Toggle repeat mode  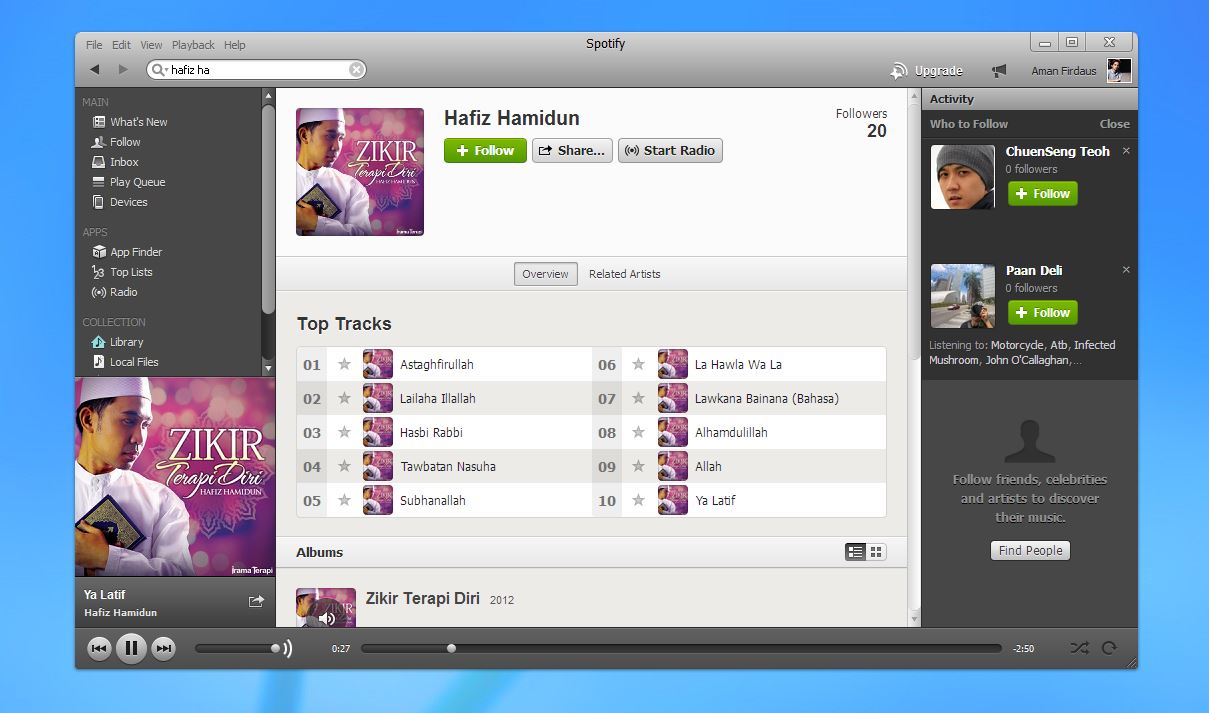[1109, 648]
